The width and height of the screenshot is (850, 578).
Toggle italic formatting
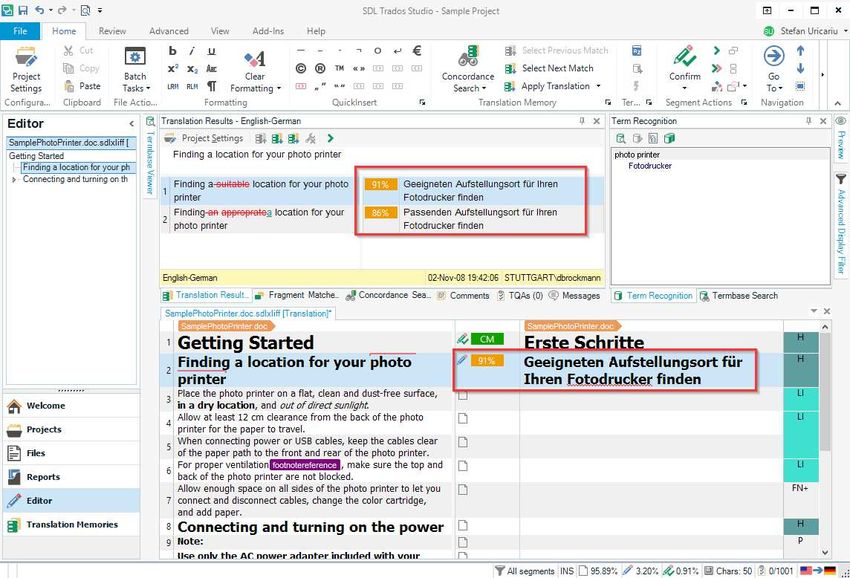(192, 50)
